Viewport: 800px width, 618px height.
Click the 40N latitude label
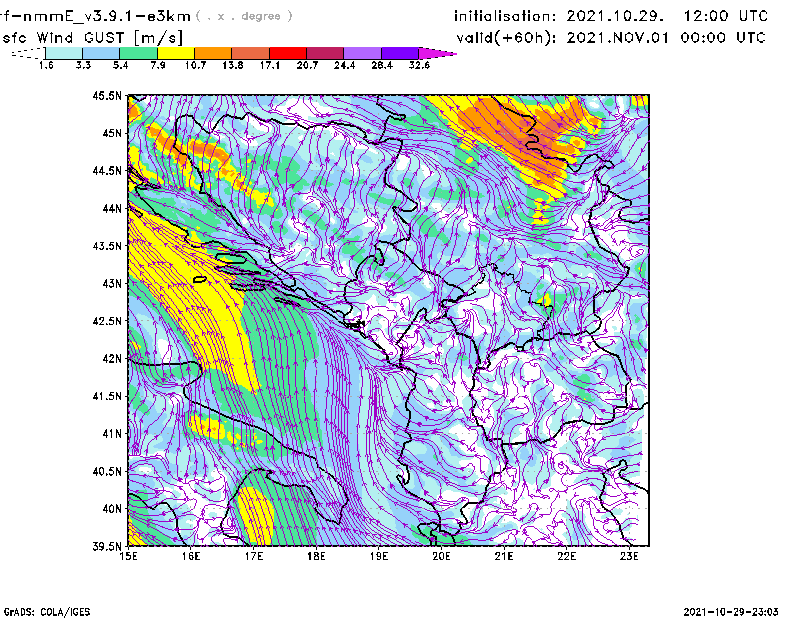[112, 509]
